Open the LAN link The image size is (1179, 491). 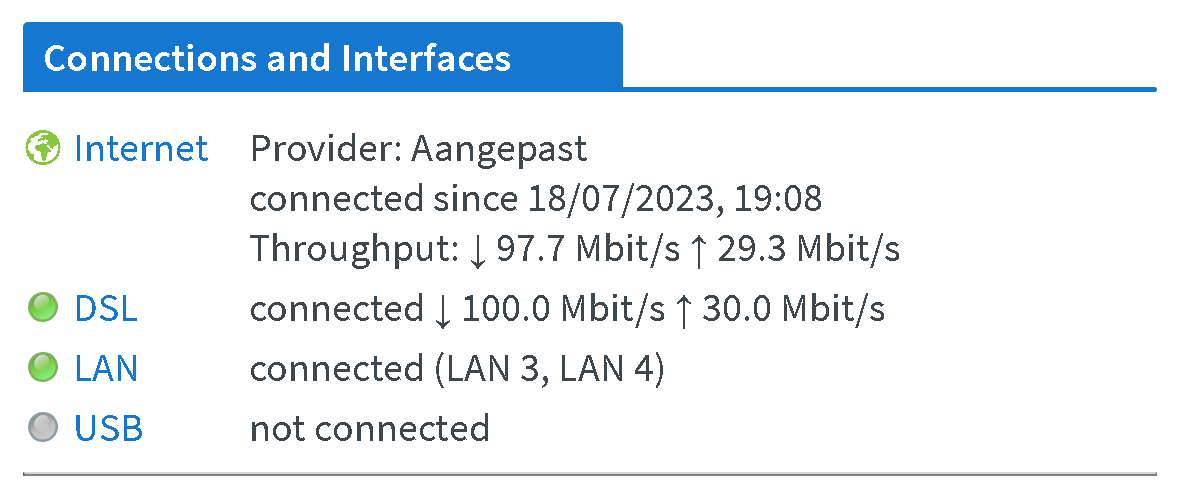coord(106,369)
